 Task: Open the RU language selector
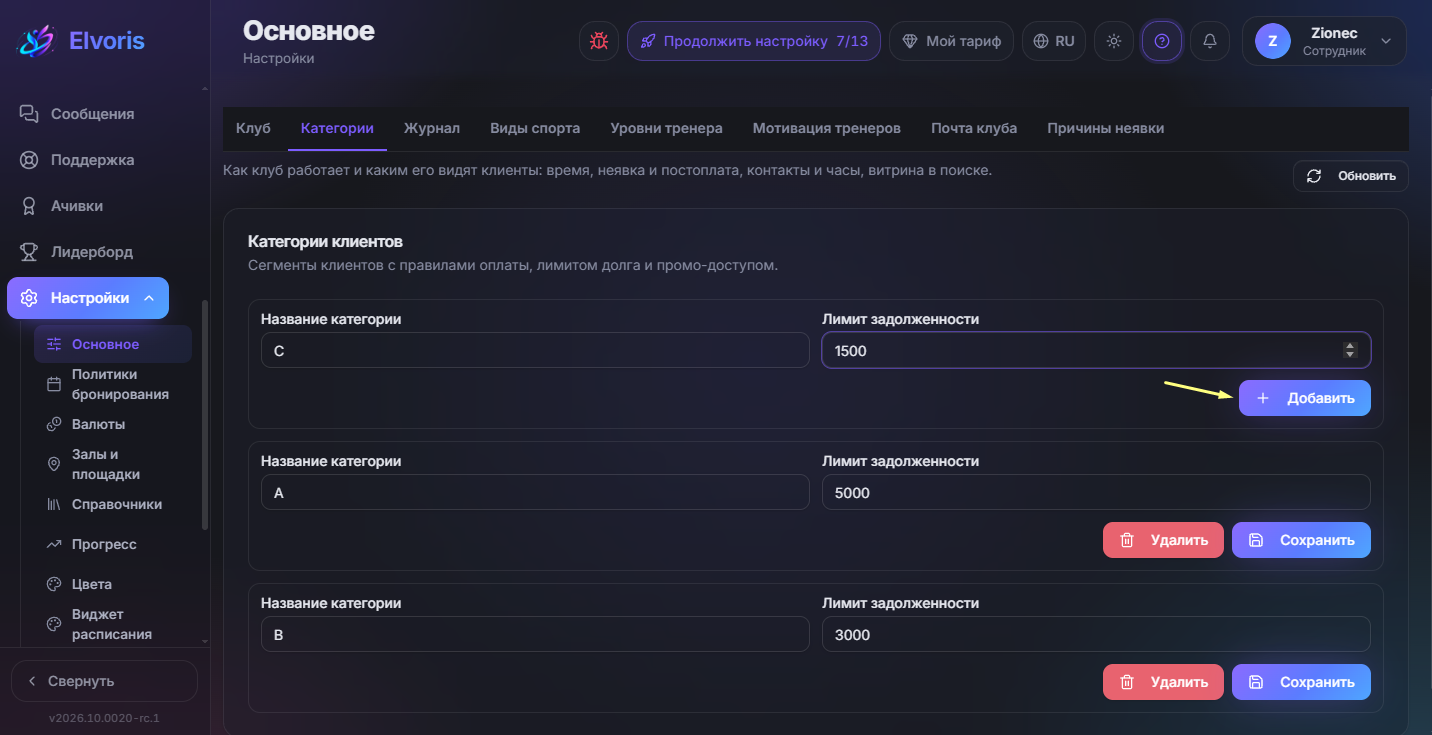click(1054, 41)
